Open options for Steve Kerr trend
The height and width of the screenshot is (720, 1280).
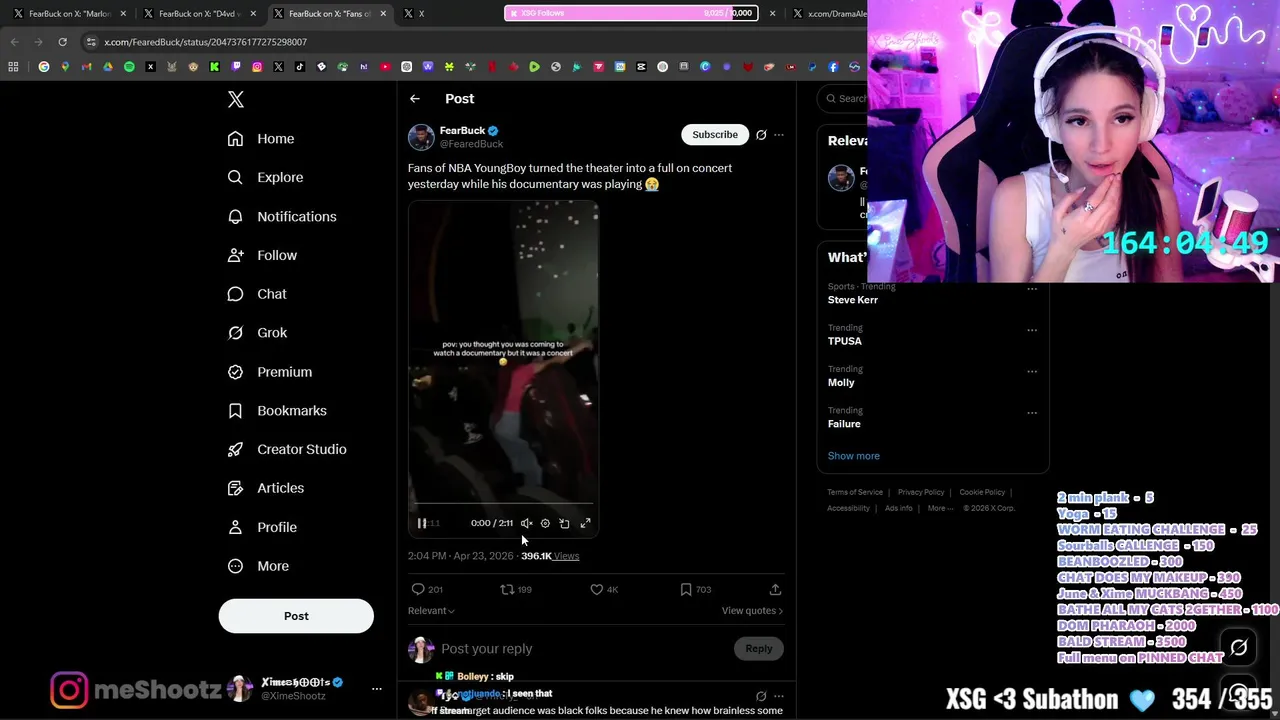pyautogui.click(x=1032, y=290)
